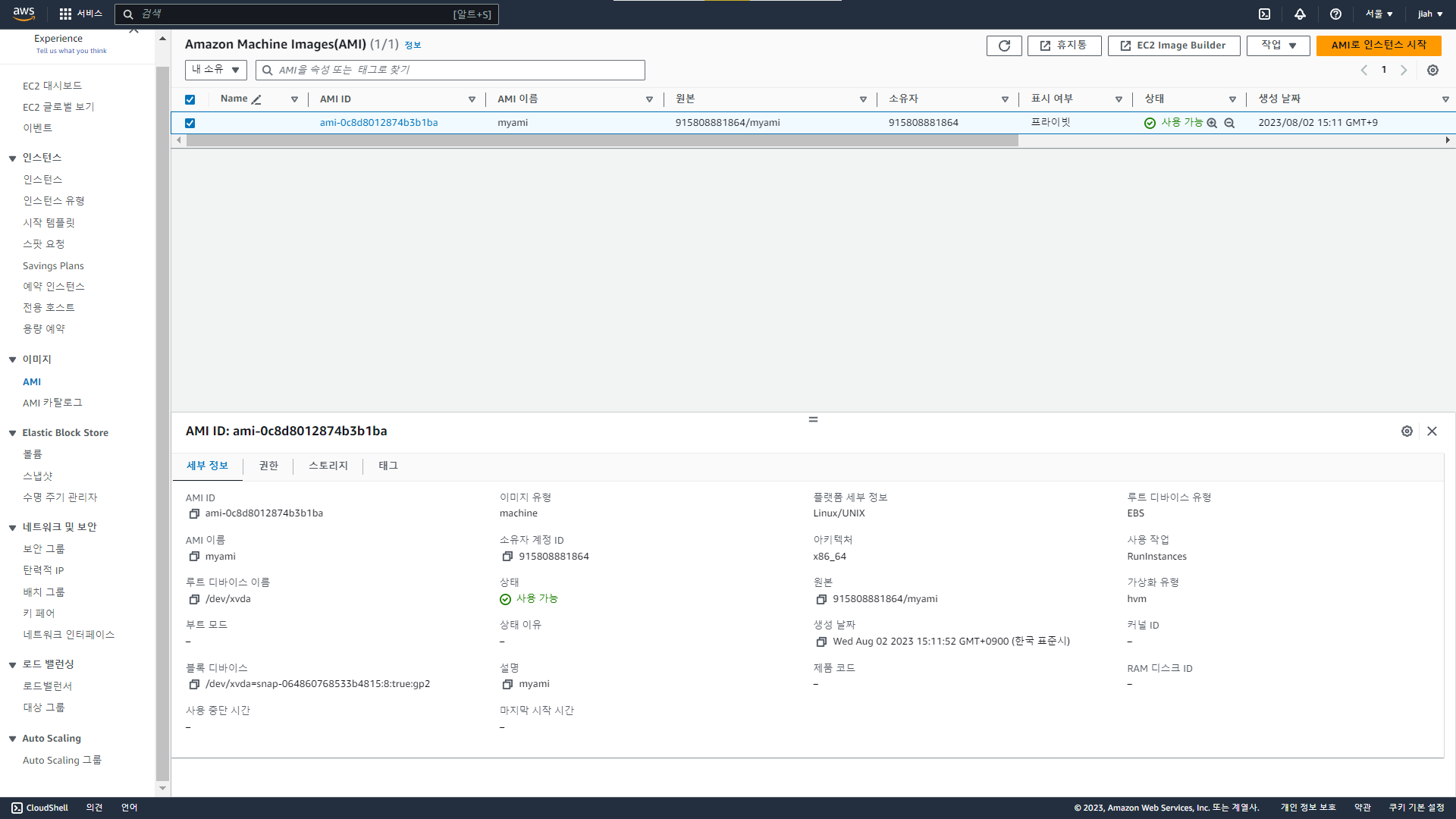
Task: Copy AMI ID using copy icon
Action: tap(194, 513)
